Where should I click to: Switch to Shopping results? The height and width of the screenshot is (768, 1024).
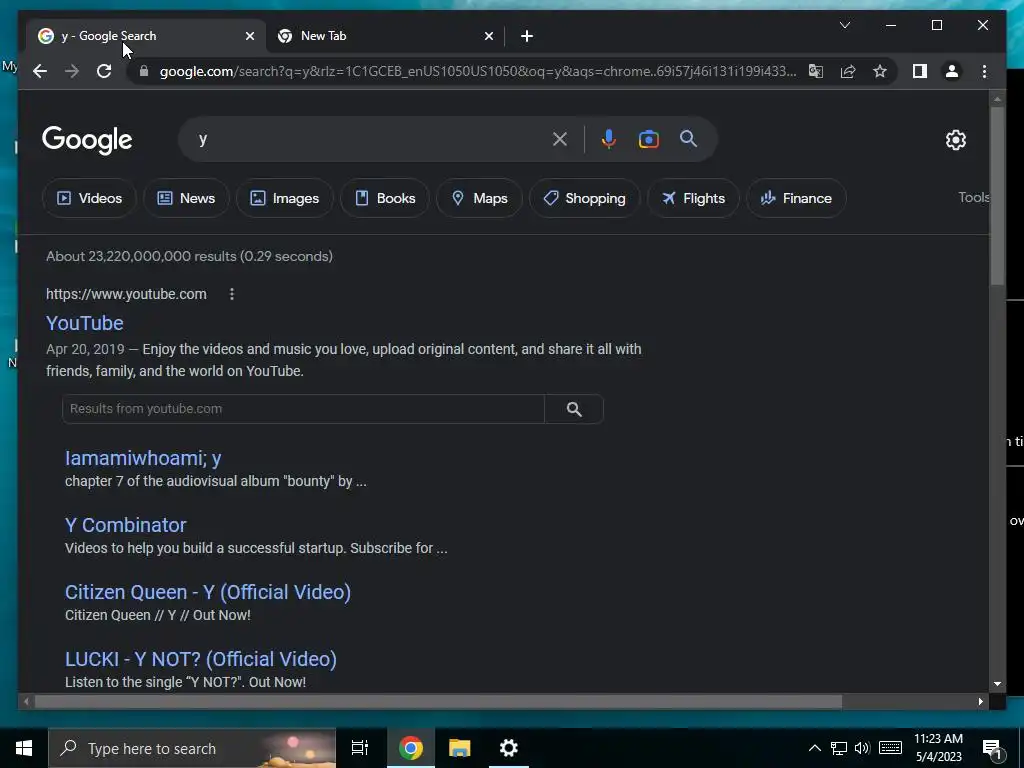point(584,198)
